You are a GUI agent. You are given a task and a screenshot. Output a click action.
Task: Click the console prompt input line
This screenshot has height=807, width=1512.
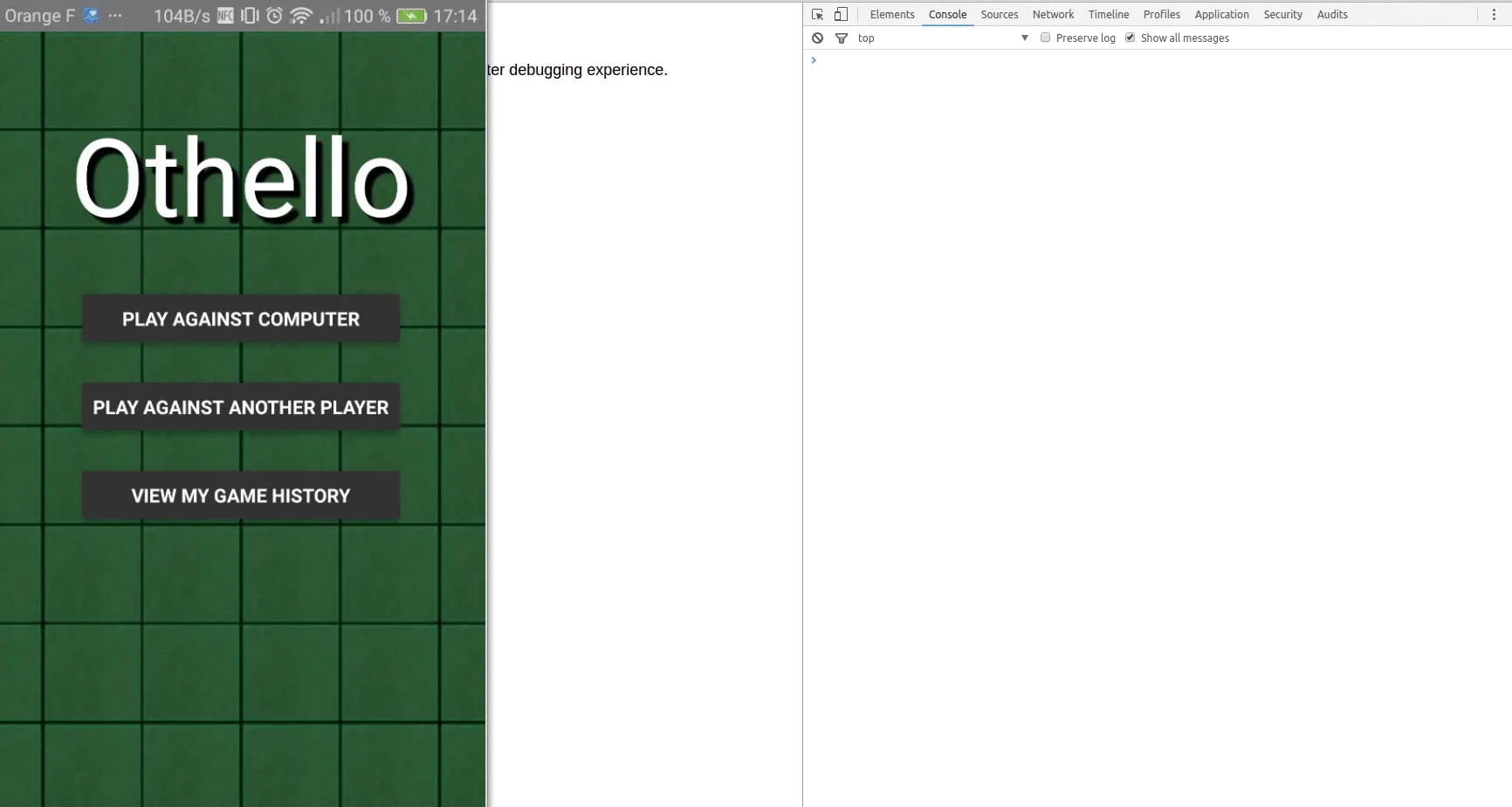pyautogui.click(x=1135, y=60)
